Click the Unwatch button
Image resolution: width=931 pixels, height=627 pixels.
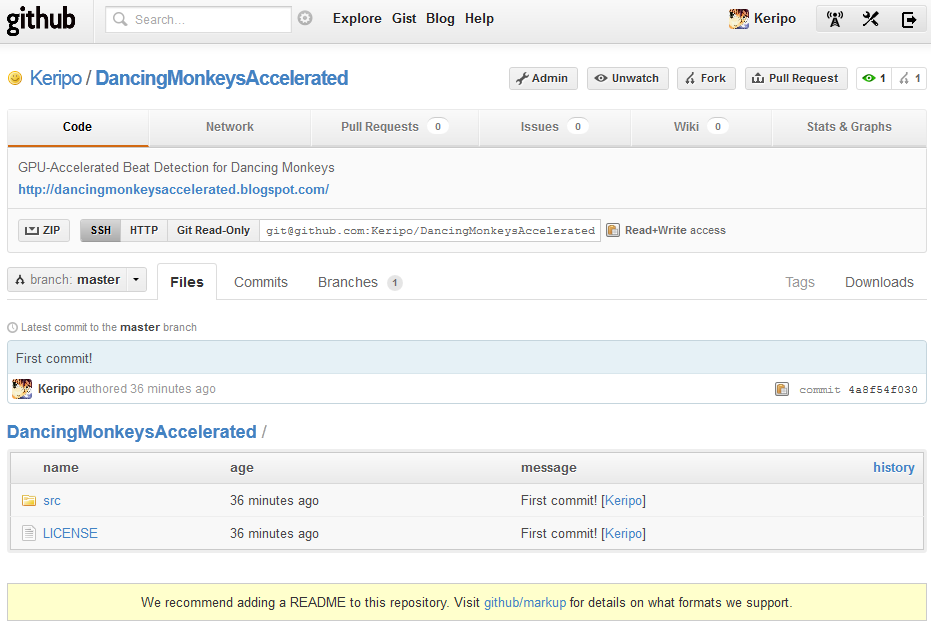628,78
